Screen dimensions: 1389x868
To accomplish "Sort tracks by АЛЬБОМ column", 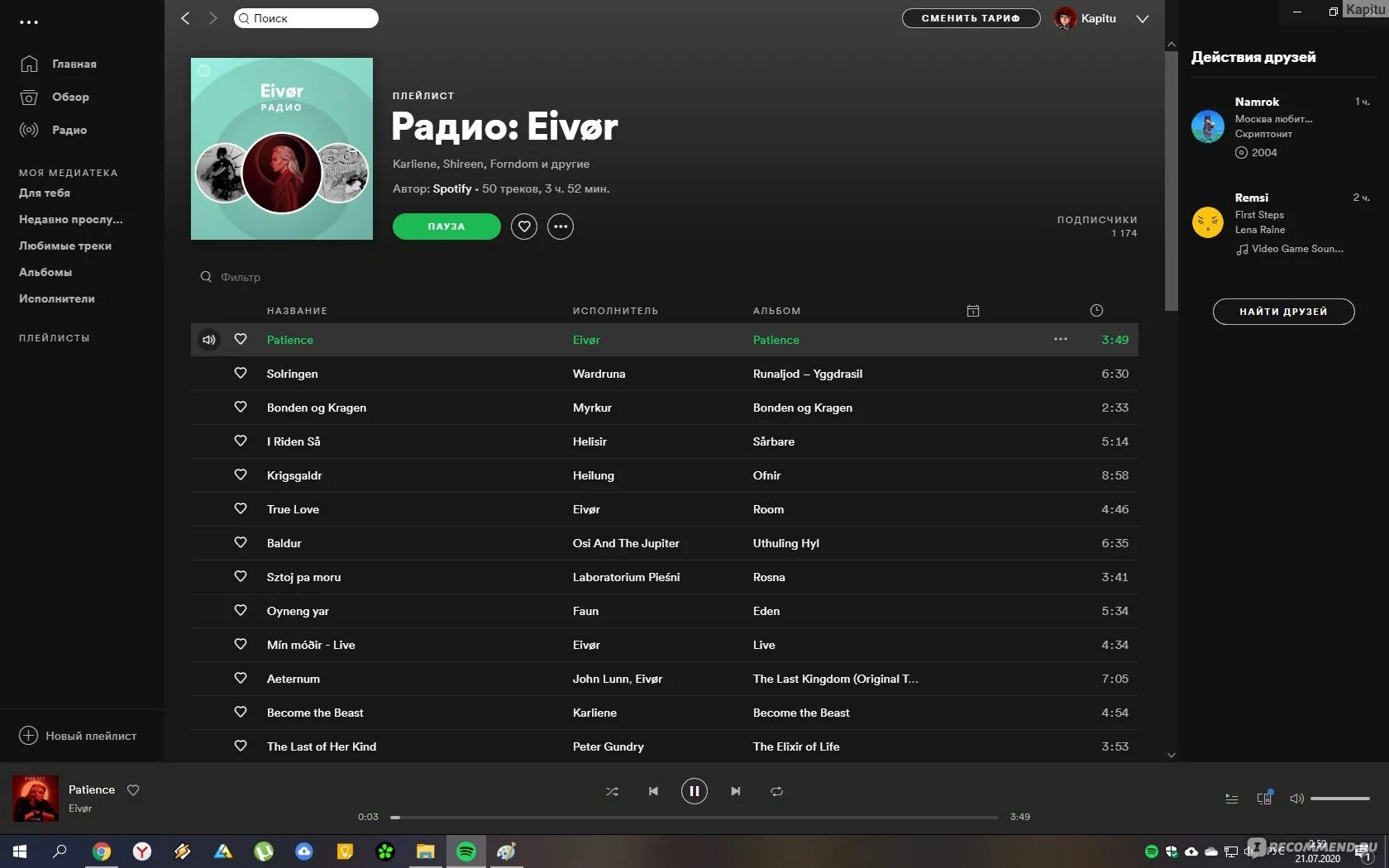I will [x=776, y=311].
